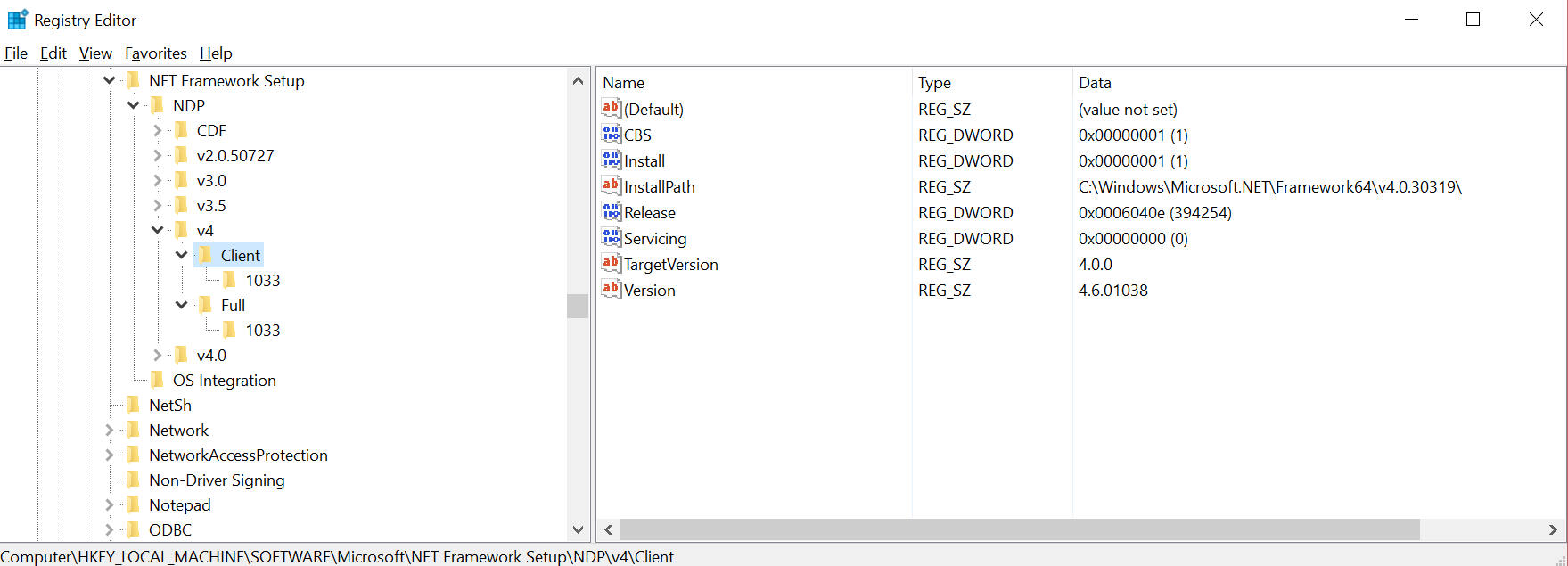Click the (Default) string value icon

(x=611, y=109)
